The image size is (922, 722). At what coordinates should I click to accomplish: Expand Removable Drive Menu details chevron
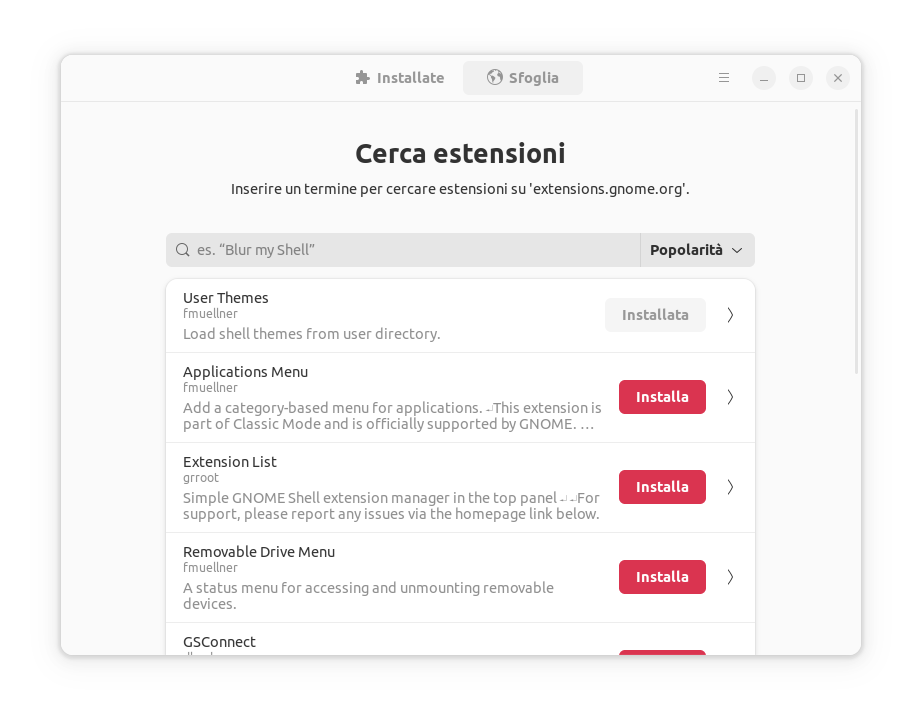point(730,577)
